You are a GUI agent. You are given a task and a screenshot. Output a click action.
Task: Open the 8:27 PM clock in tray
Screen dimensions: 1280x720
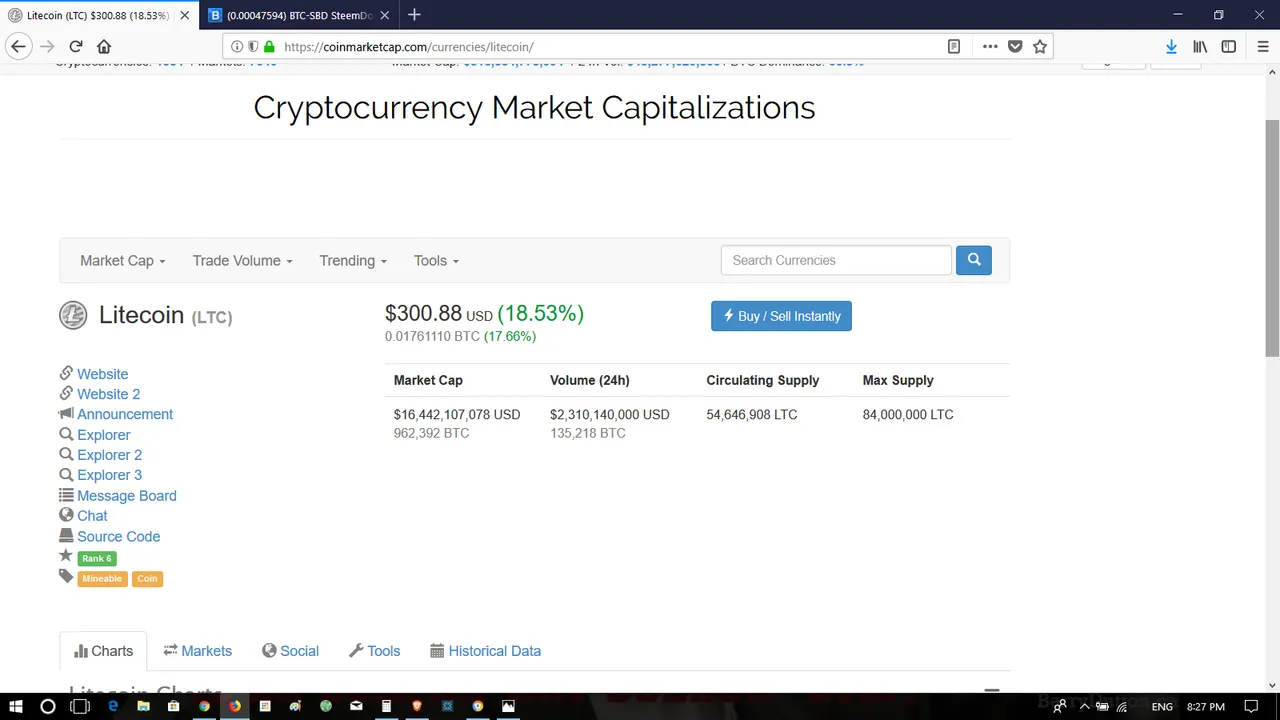point(1207,706)
